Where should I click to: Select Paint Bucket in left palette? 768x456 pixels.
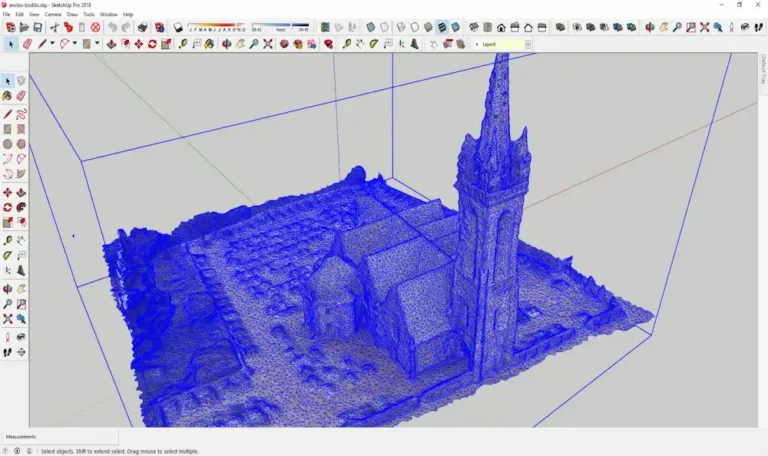[x=7, y=96]
